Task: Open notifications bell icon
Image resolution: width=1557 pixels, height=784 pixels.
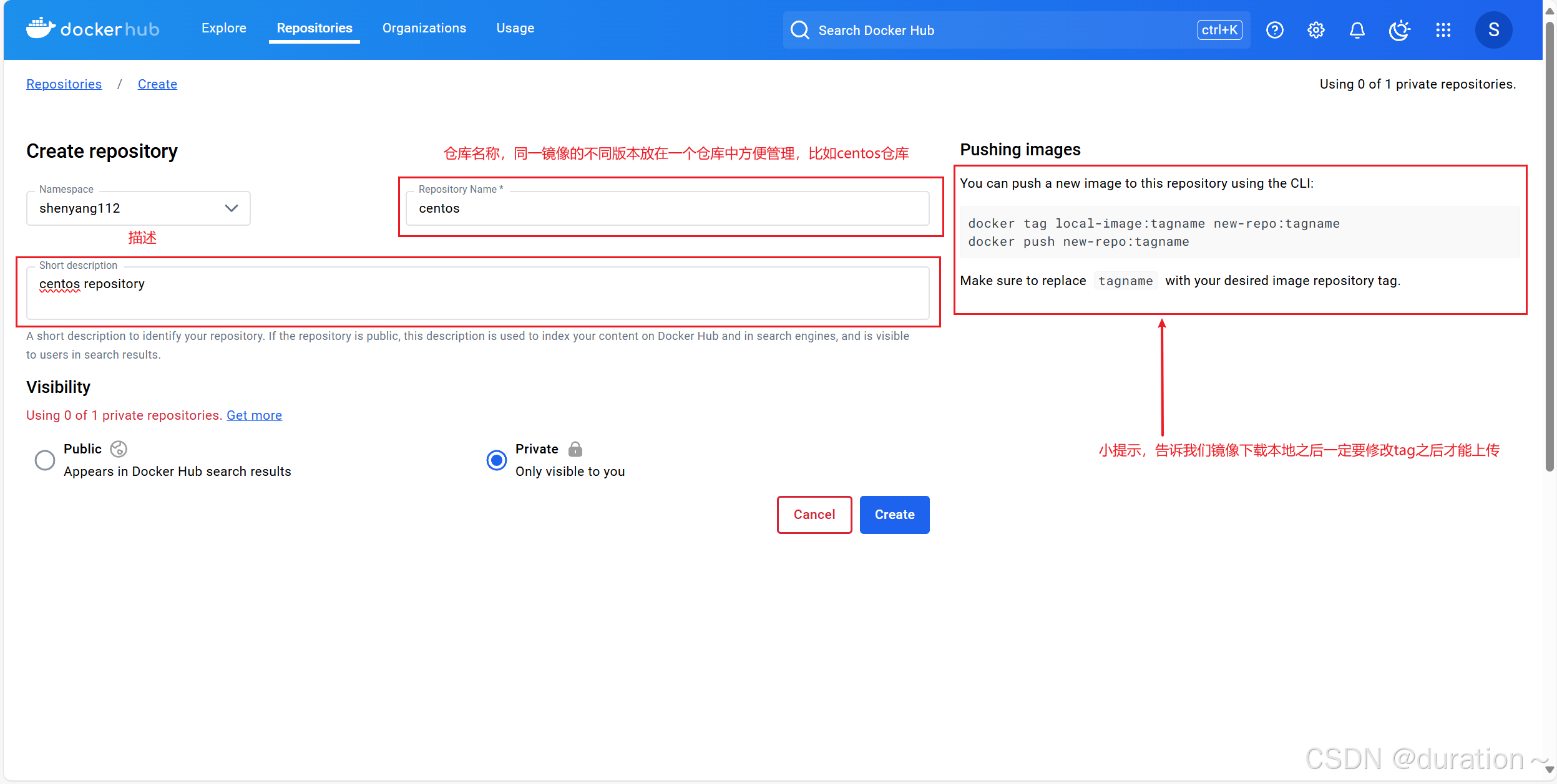Action: pos(1357,30)
